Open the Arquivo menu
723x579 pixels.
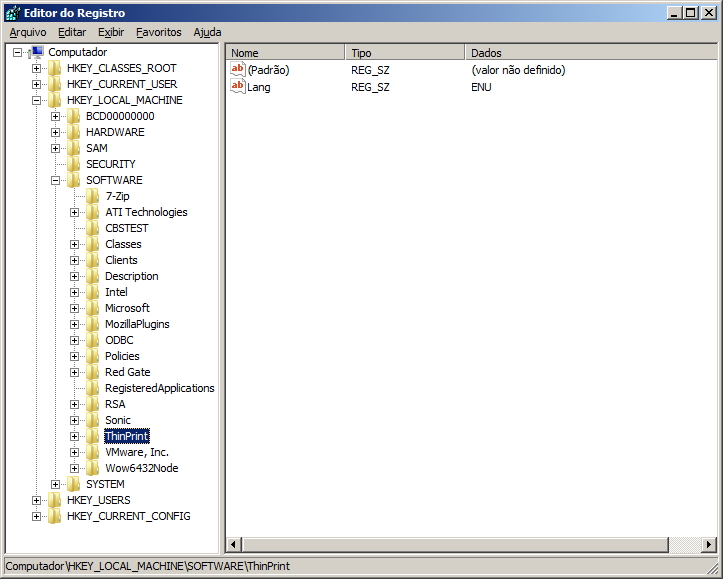click(28, 32)
